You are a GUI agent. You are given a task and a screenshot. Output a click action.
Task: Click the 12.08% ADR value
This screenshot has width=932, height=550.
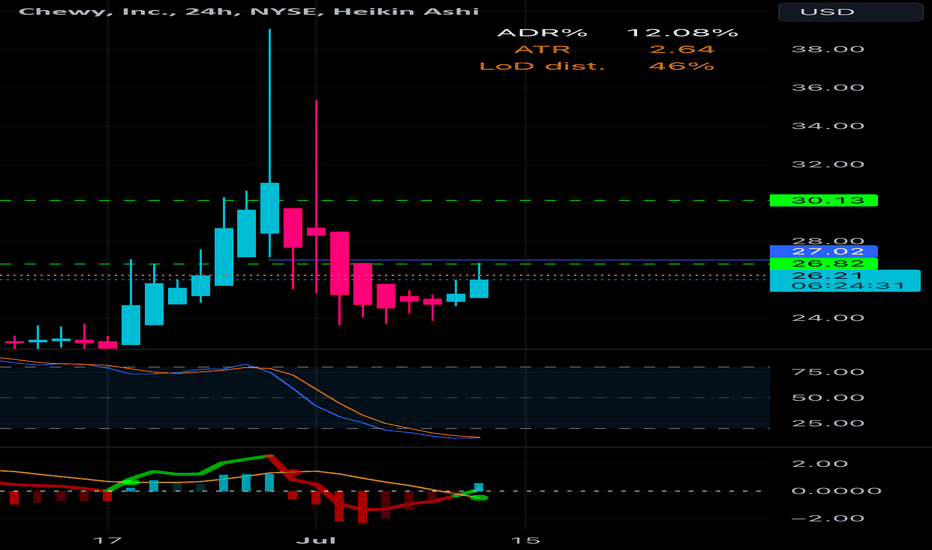coord(682,33)
